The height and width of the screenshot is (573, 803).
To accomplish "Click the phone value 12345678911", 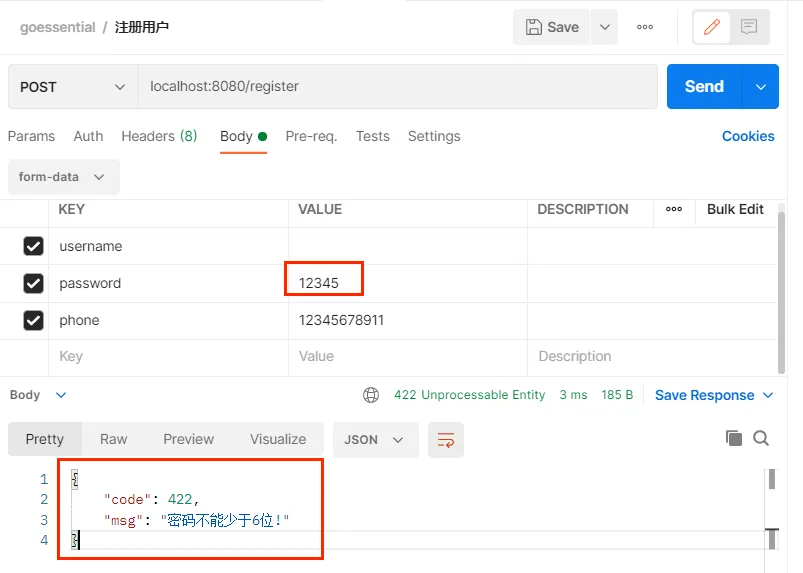I will tap(341, 321).
